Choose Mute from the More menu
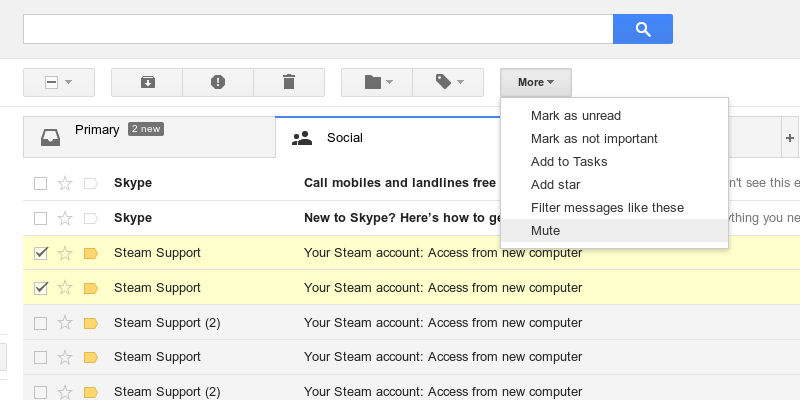Viewport: 800px width, 400px height. (x=546, y=231)
